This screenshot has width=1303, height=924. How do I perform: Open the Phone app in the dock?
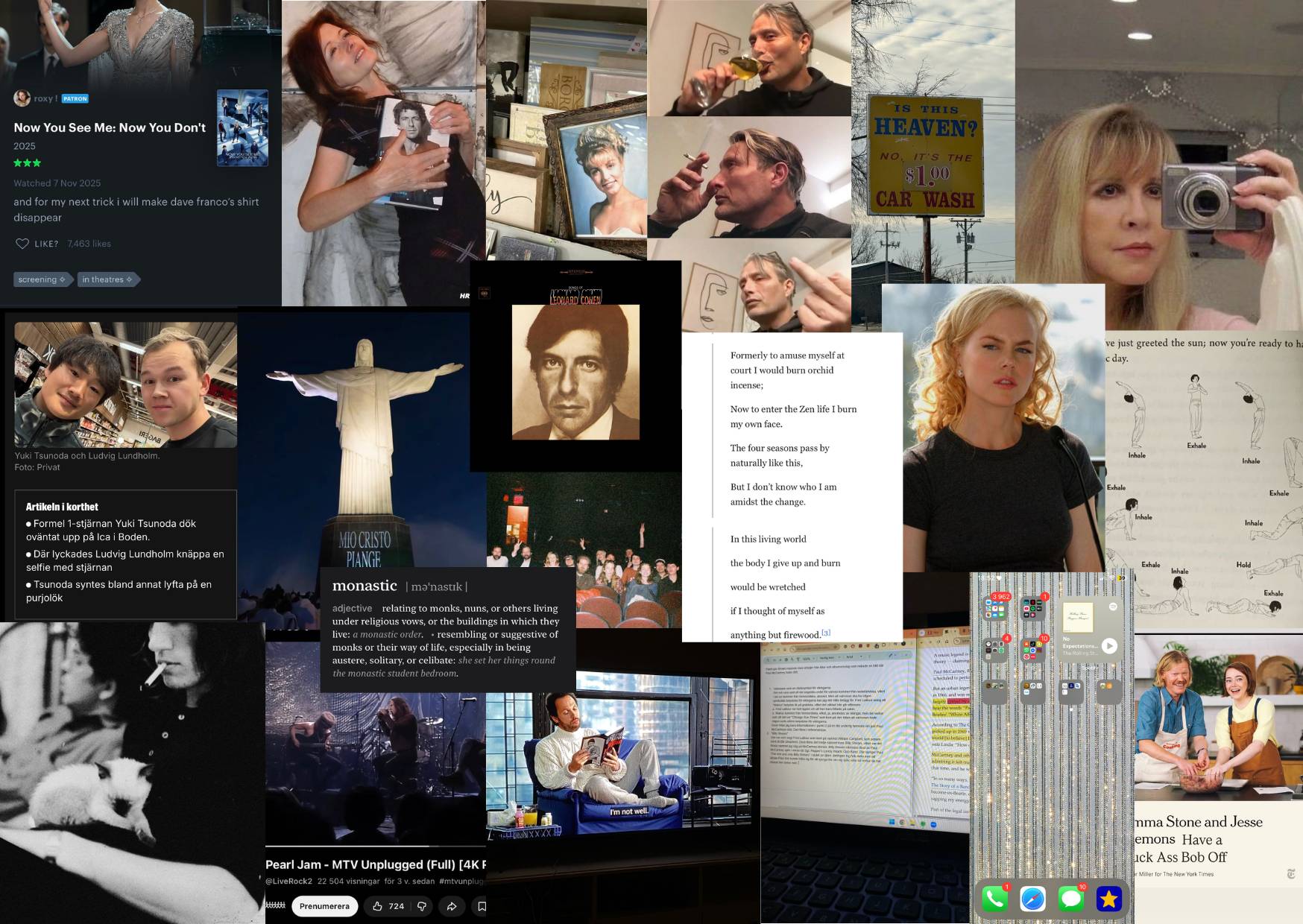pos(995,899)
